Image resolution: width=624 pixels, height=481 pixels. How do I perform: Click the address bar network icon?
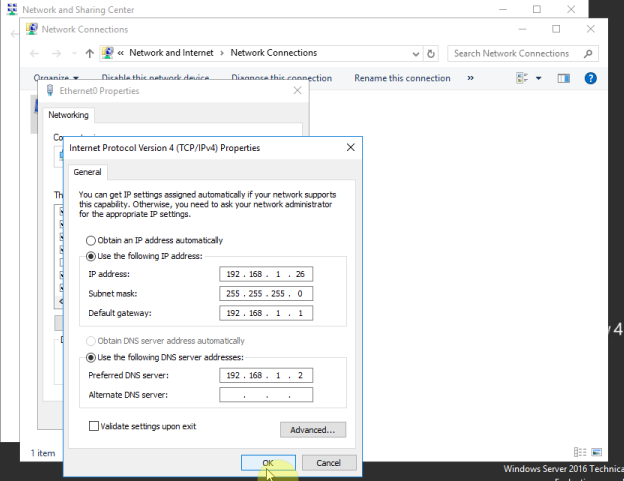pyautogui.click(x=107, y=53)
